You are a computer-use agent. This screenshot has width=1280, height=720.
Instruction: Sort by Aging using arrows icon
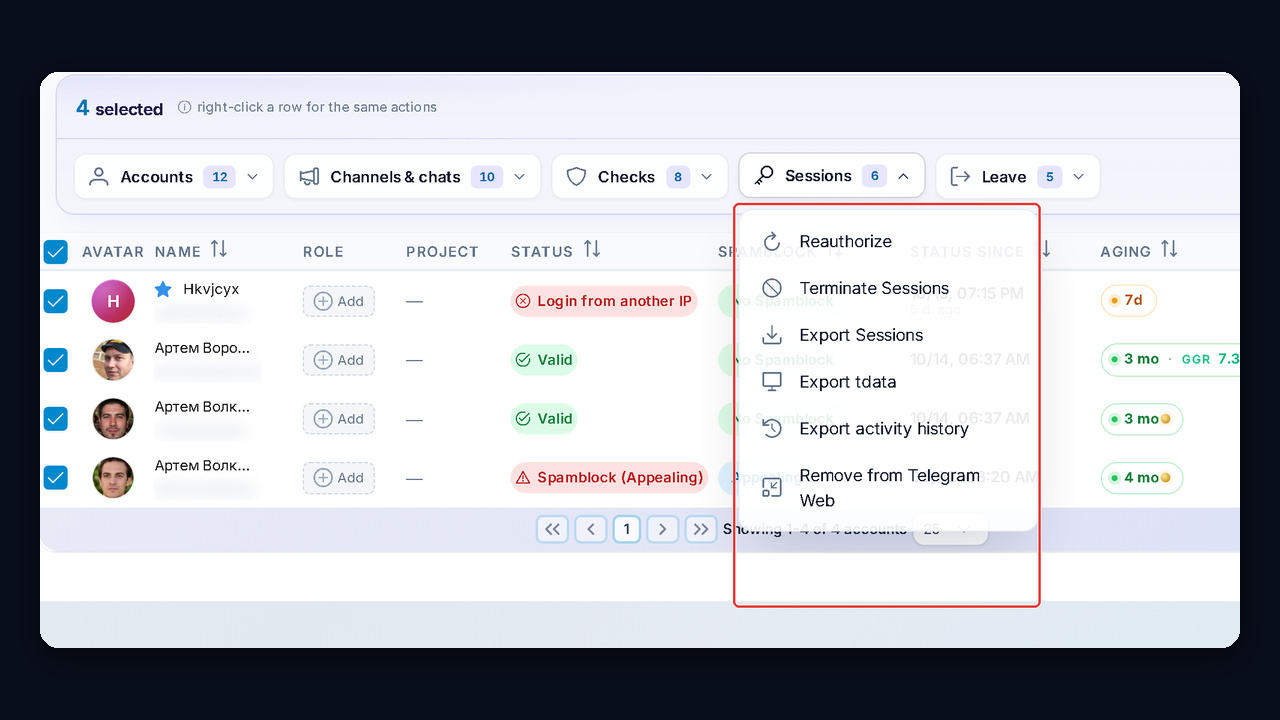1169,250
